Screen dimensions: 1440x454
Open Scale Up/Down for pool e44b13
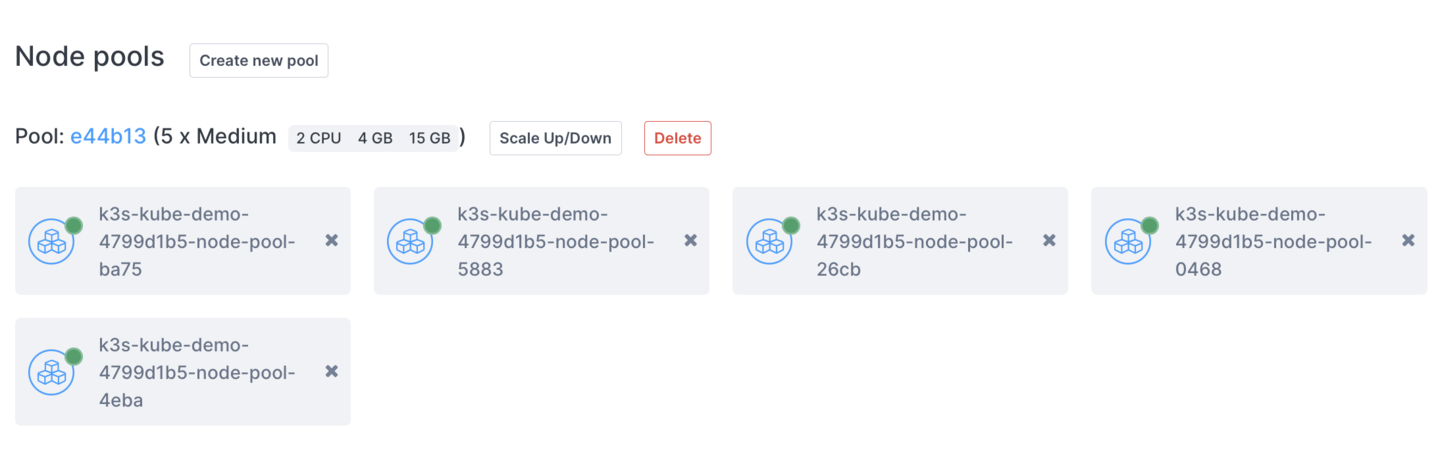(555, 138)
